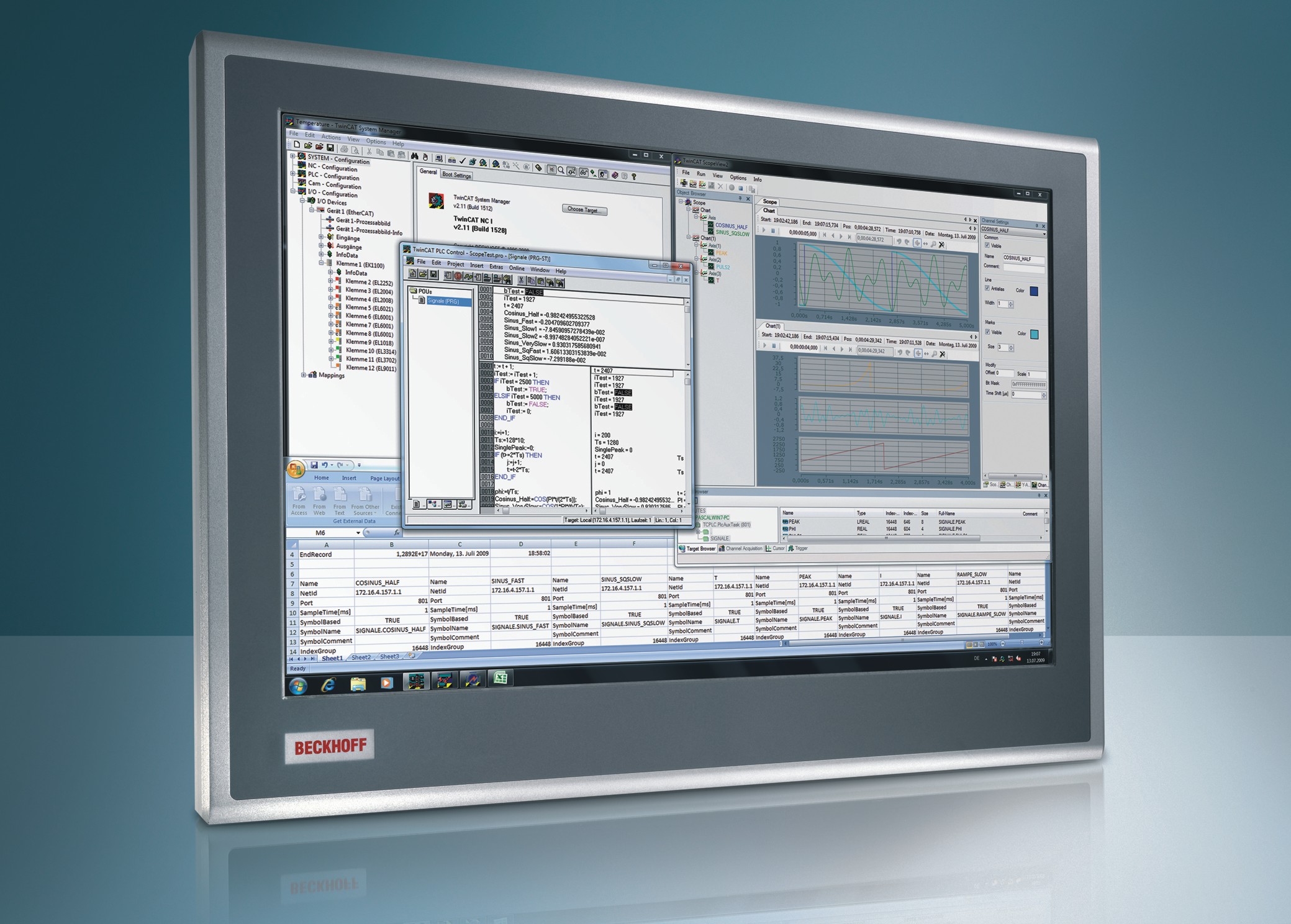Open the COSINUS_HALF channel dropdown in Channel Settings
The height and width of the screenshot is (924, 1291).
[x=1044, y=234]
